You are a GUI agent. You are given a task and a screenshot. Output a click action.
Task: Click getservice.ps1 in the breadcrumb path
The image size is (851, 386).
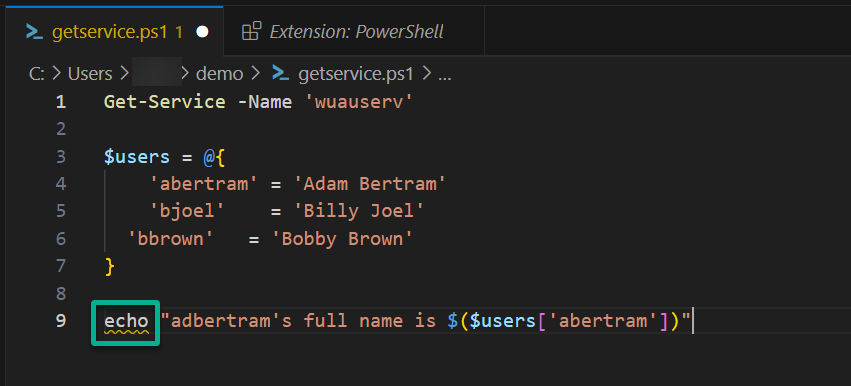356,73
